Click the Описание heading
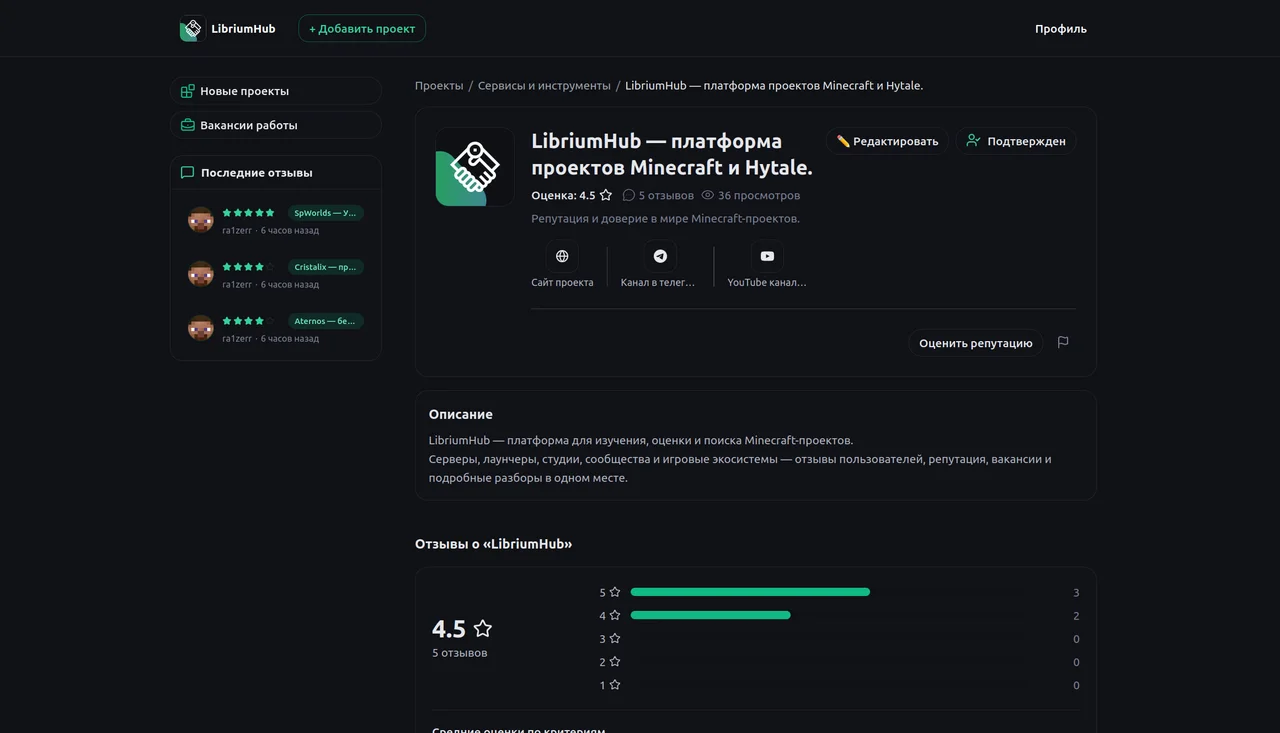1280x733 pixels. tap(461, 414)
